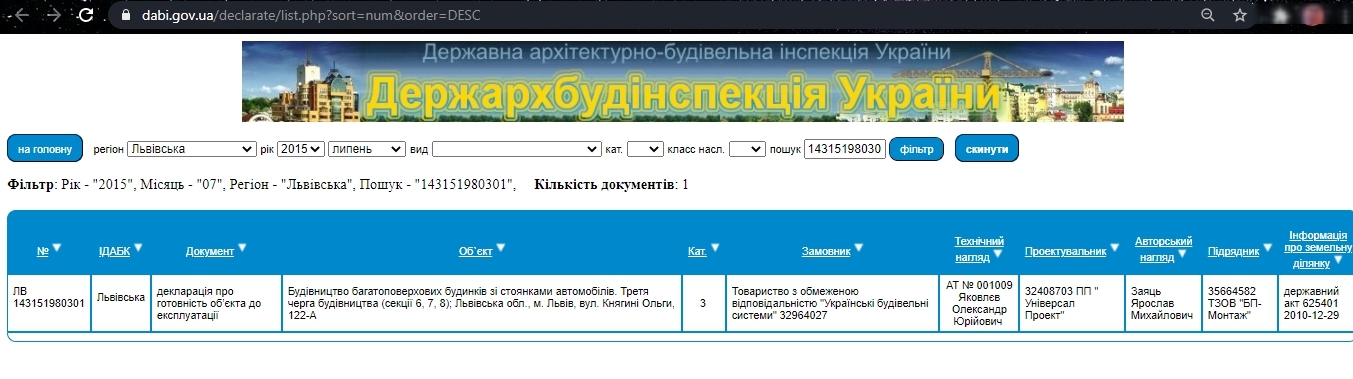Open the рік dropdown showing 2015
The width and height of the screenshot is (1353, 379).
(x=301, y=149)
